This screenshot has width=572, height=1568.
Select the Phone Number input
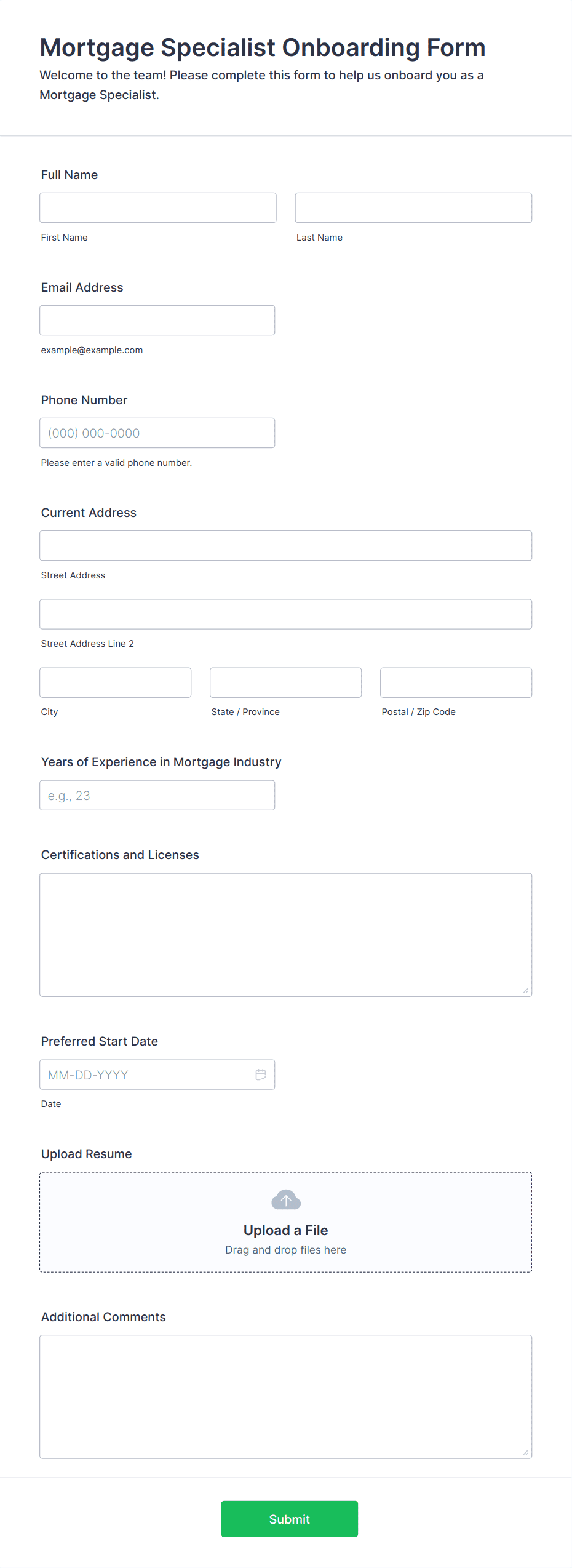[157, 433]
